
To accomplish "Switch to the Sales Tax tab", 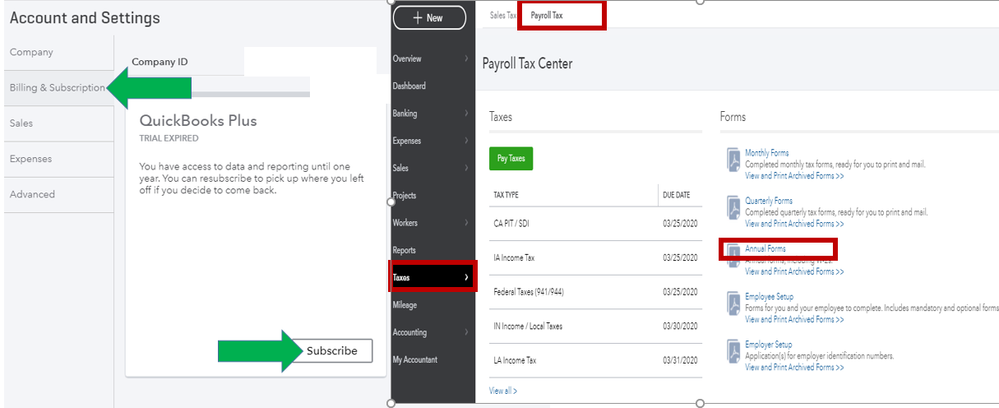I will (503, 15).
